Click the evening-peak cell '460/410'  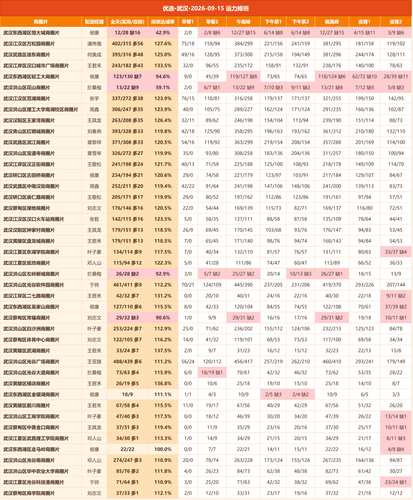click(332, 362)
